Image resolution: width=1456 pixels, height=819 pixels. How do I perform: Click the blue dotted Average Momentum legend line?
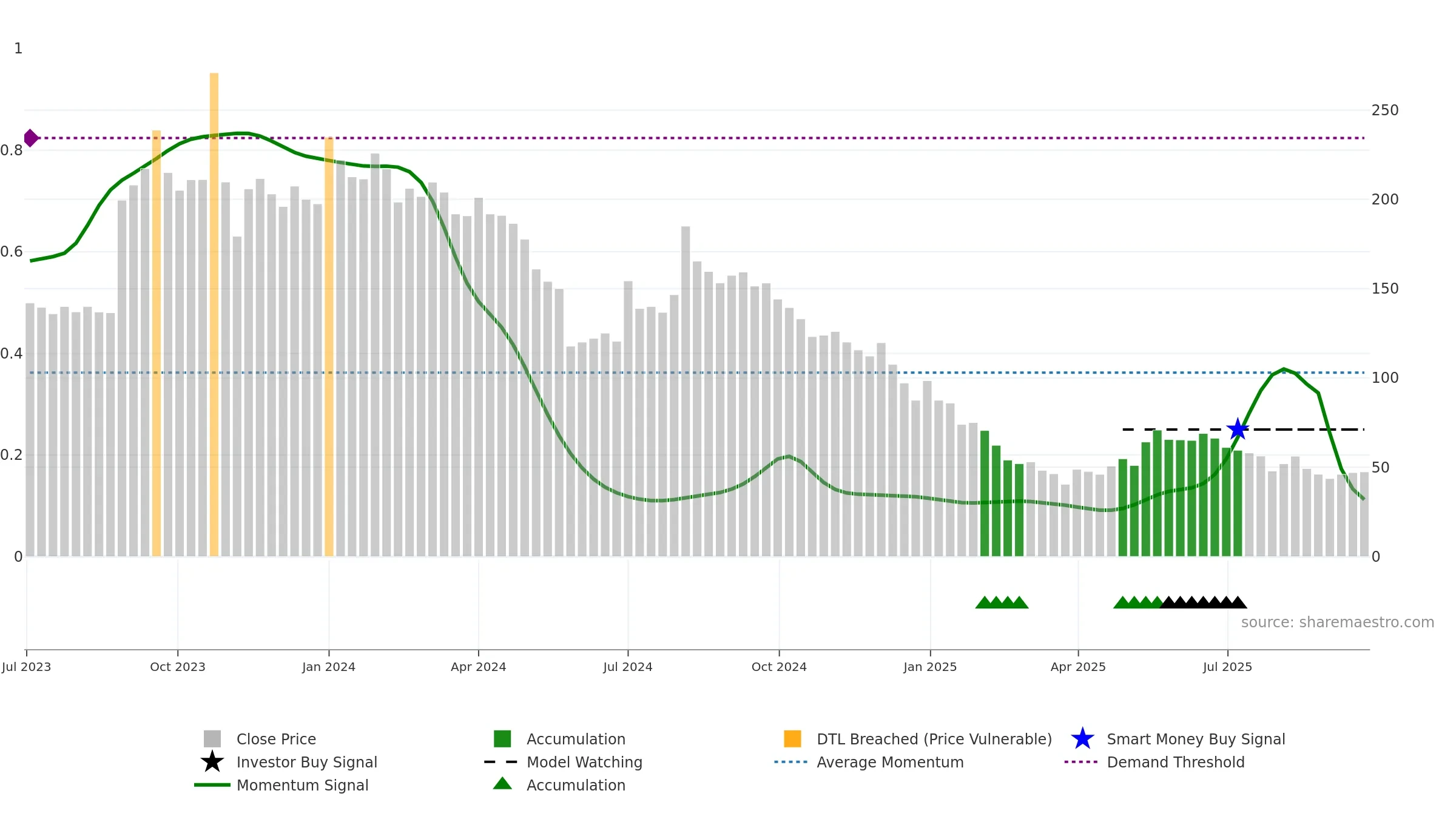(x=790, y=762)
